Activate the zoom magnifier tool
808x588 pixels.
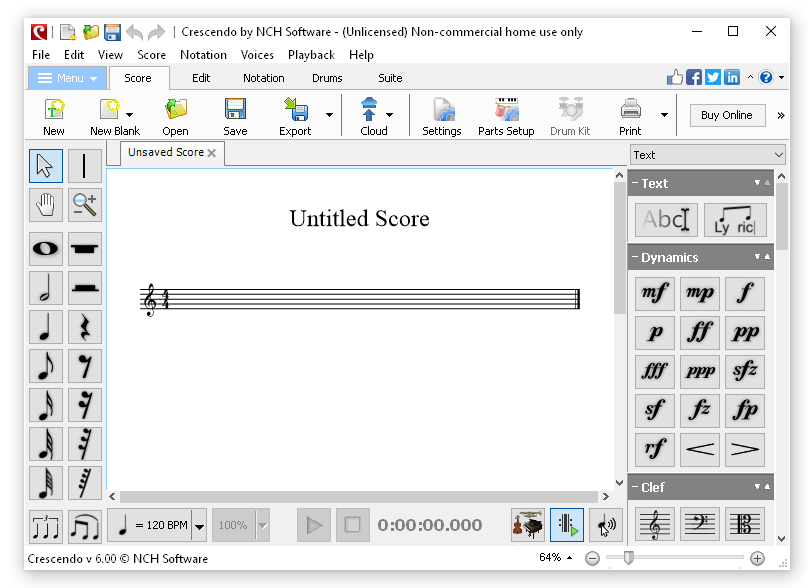[x=85, y=205]
